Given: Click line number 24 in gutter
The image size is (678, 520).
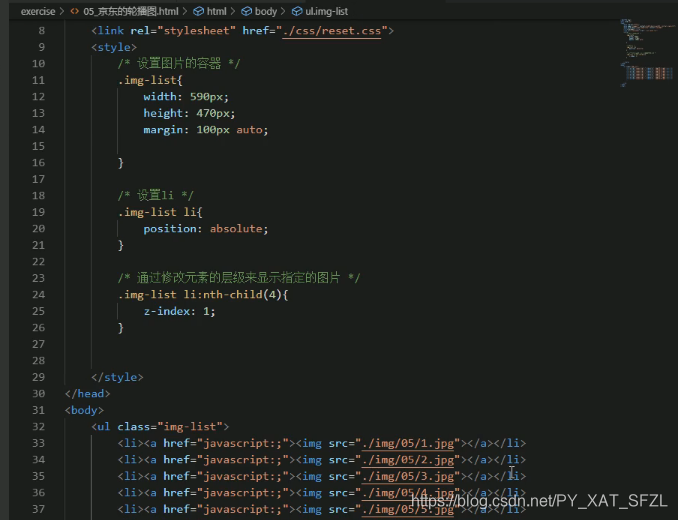Looking at the screenshot, I should (38, 295).
